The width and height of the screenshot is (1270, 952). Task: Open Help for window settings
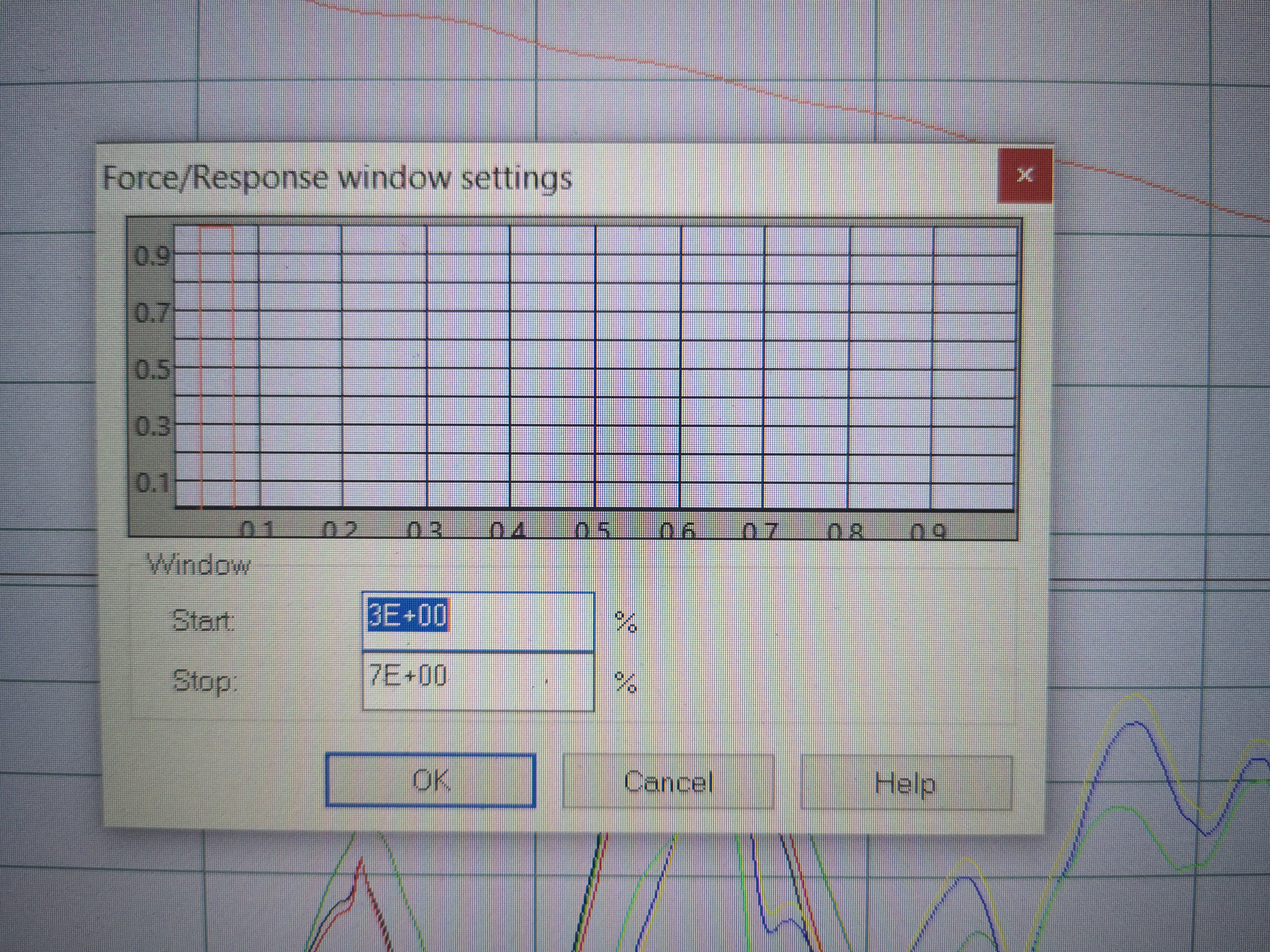906,783
